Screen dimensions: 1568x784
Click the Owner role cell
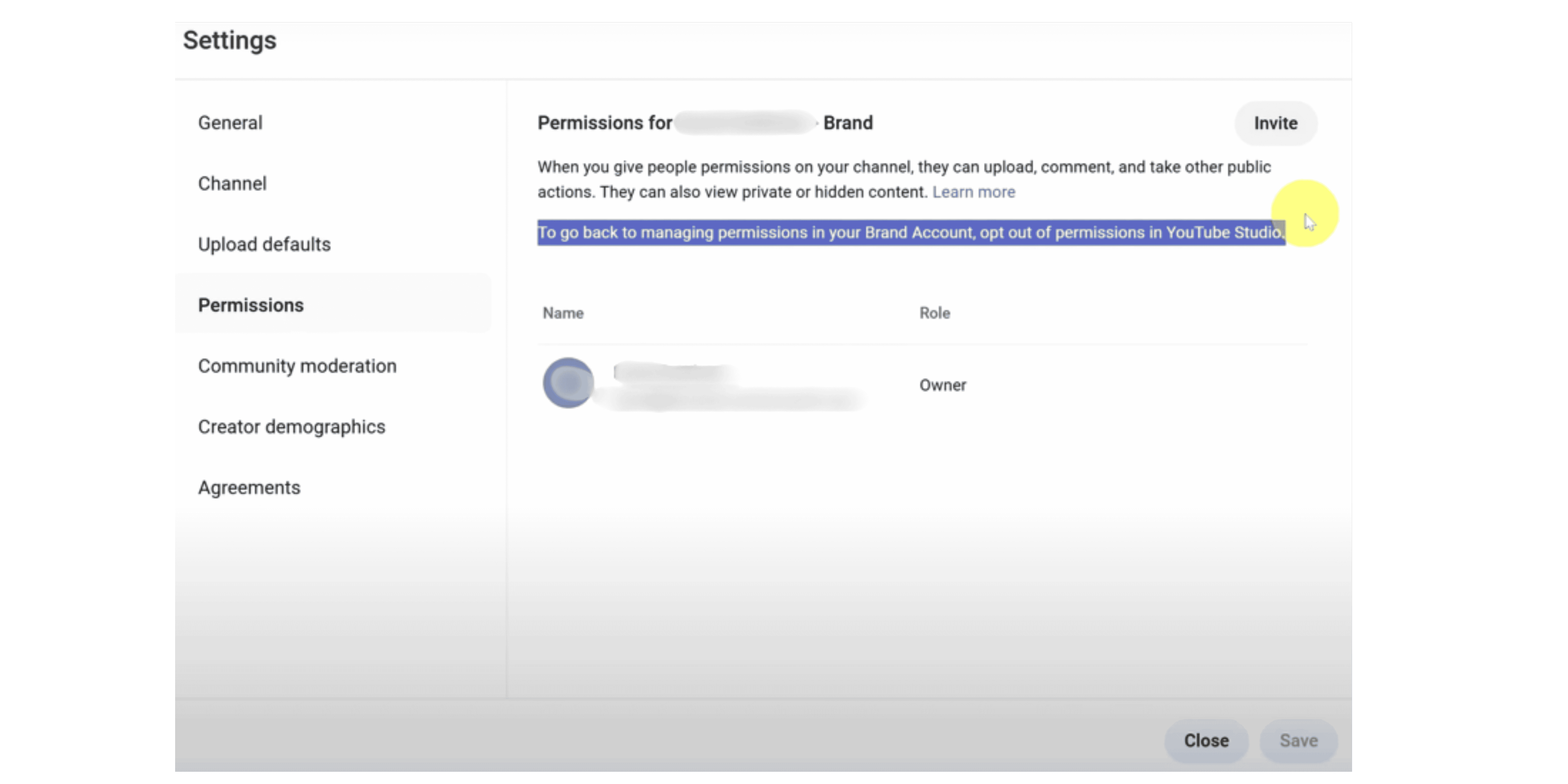coord(942,385)
